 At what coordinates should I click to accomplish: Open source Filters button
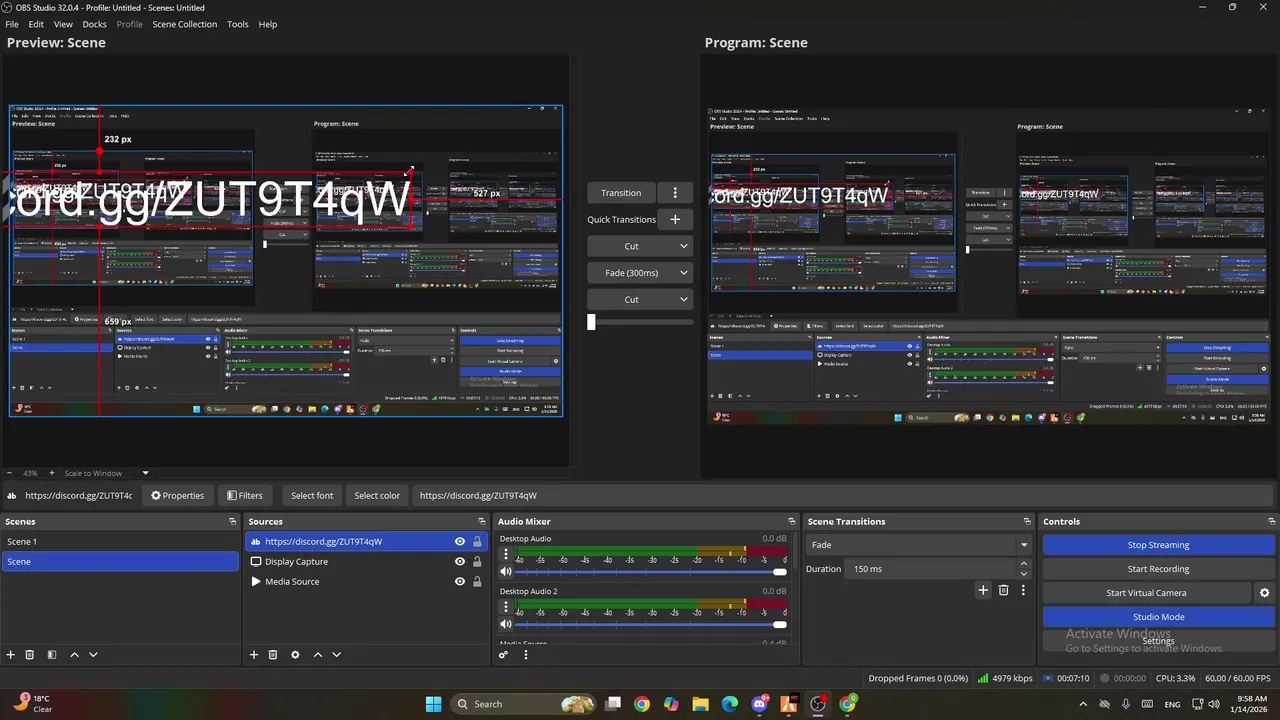click(x=245, y=495)
